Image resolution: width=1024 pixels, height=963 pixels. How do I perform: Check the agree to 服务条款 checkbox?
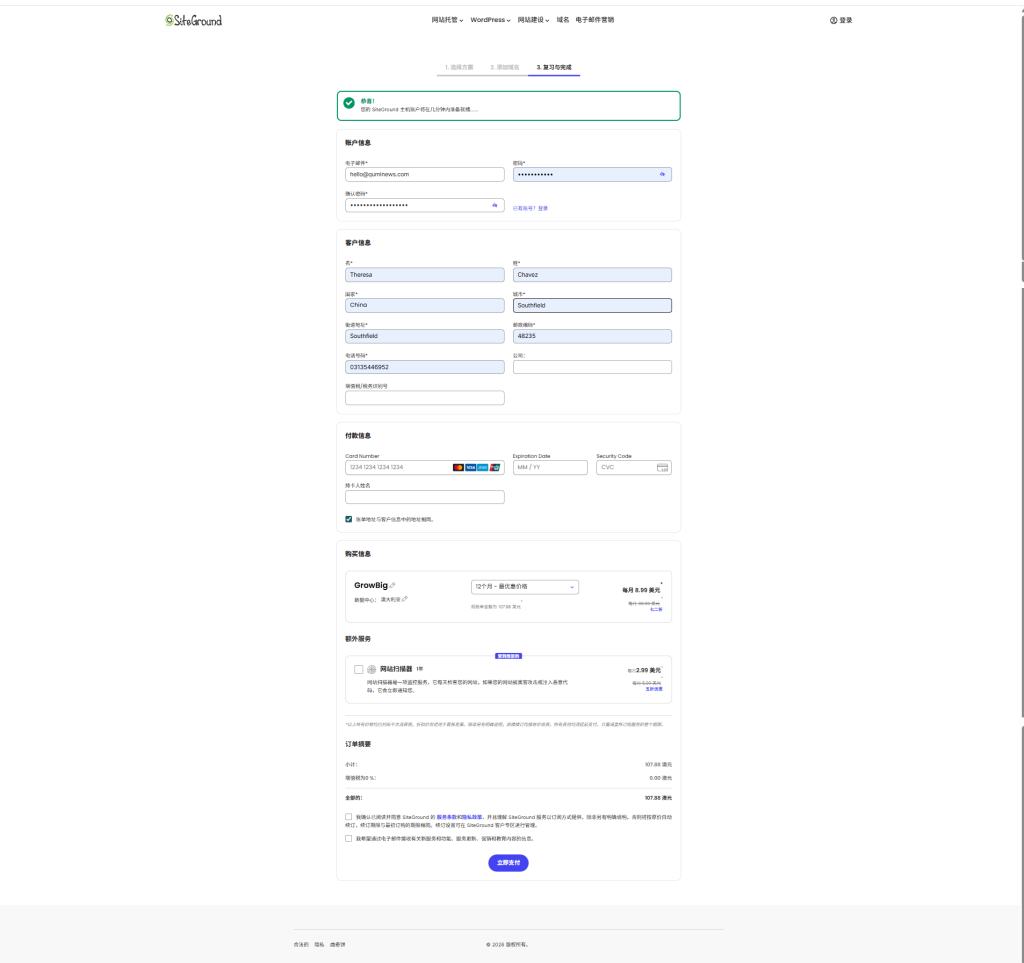pyautogui.click(x=349, y=817)
